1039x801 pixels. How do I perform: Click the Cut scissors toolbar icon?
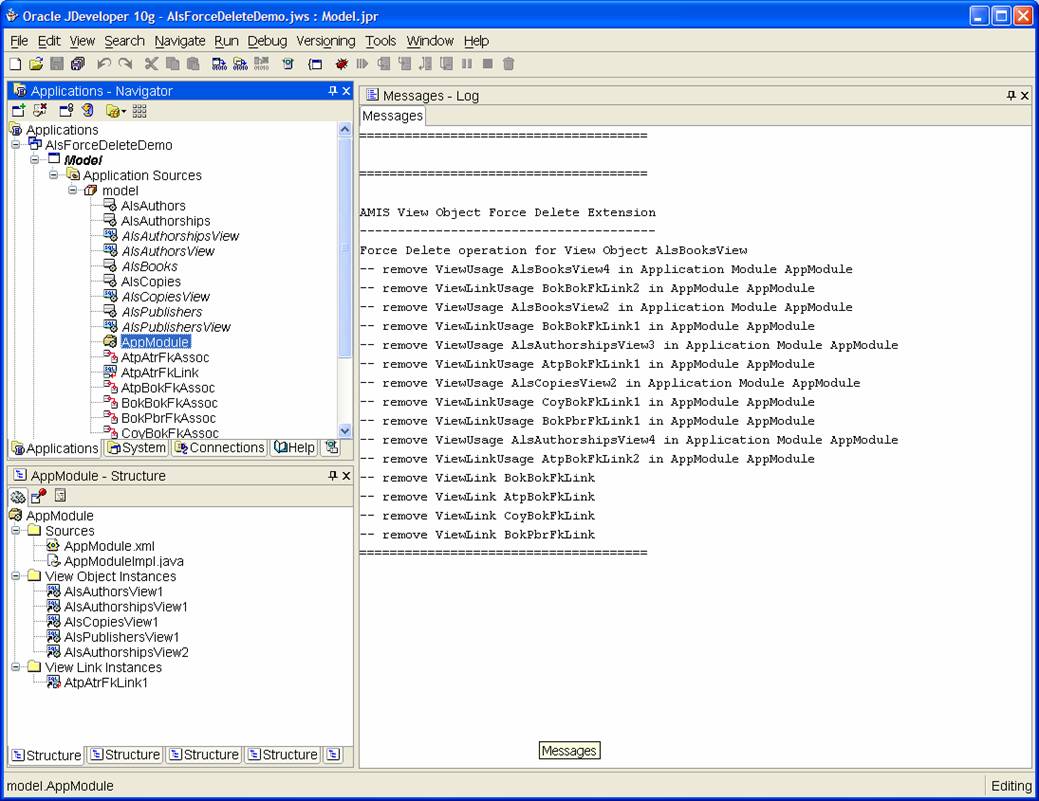(152, 64)
